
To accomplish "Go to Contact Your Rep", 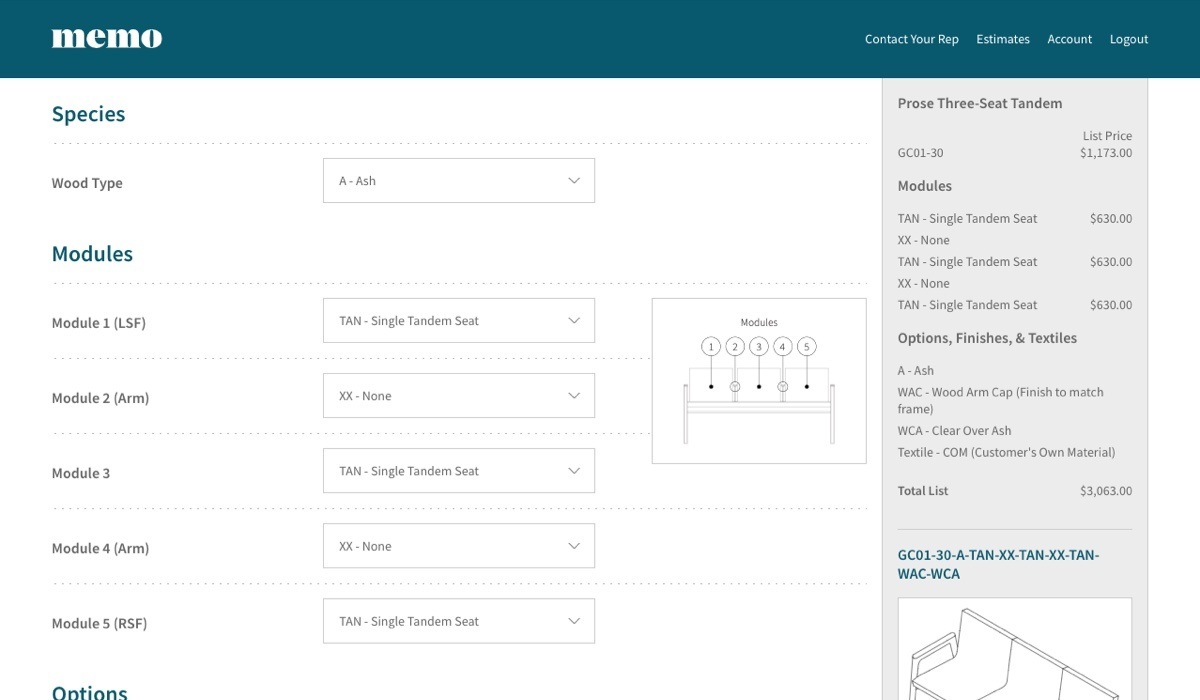I will tap(911, 39).
